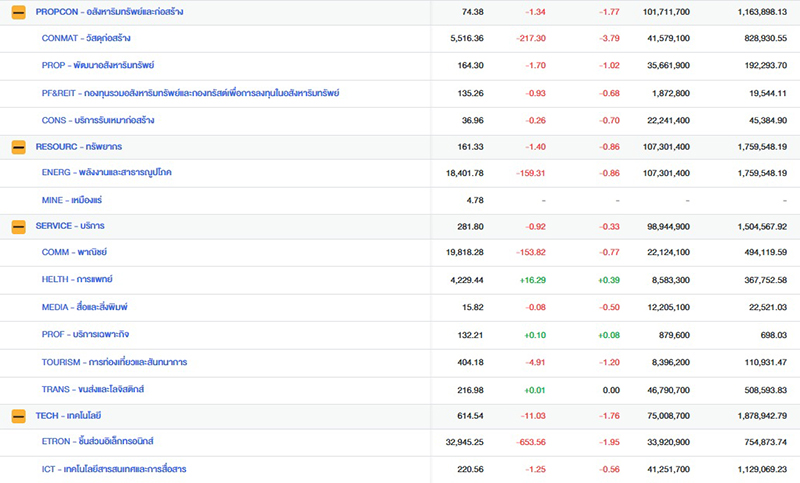Collapse the PROPCON industry group
Screen dimensions: 800x483
tap(18, 12)
